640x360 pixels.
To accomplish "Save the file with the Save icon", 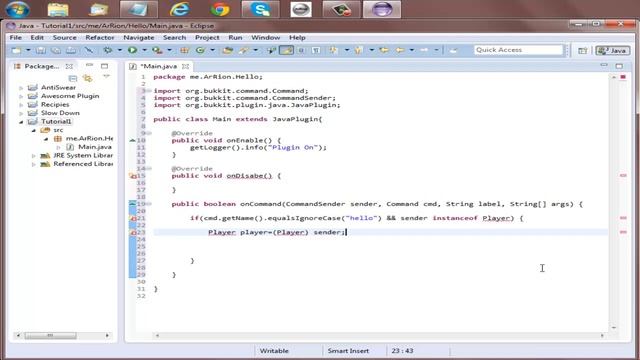I will pyautogui.click(x=41, y=50).
